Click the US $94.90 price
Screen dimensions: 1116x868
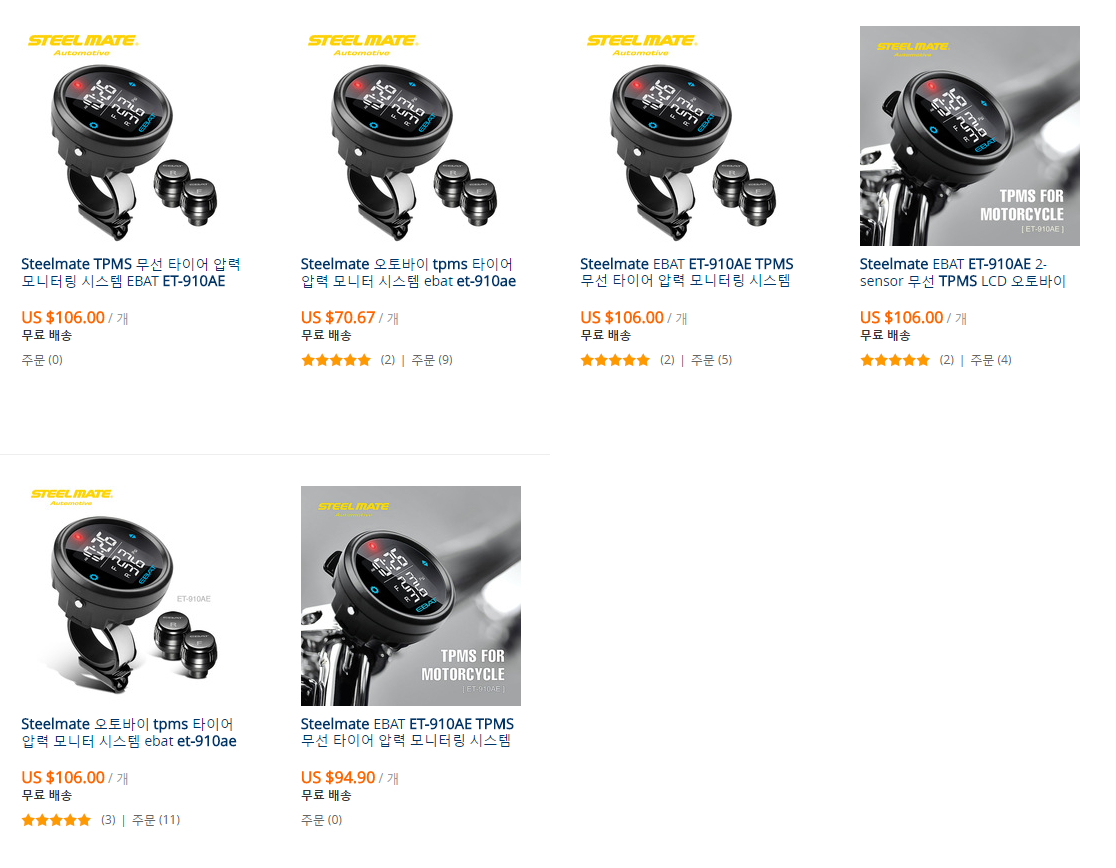[x=338, y=778]
